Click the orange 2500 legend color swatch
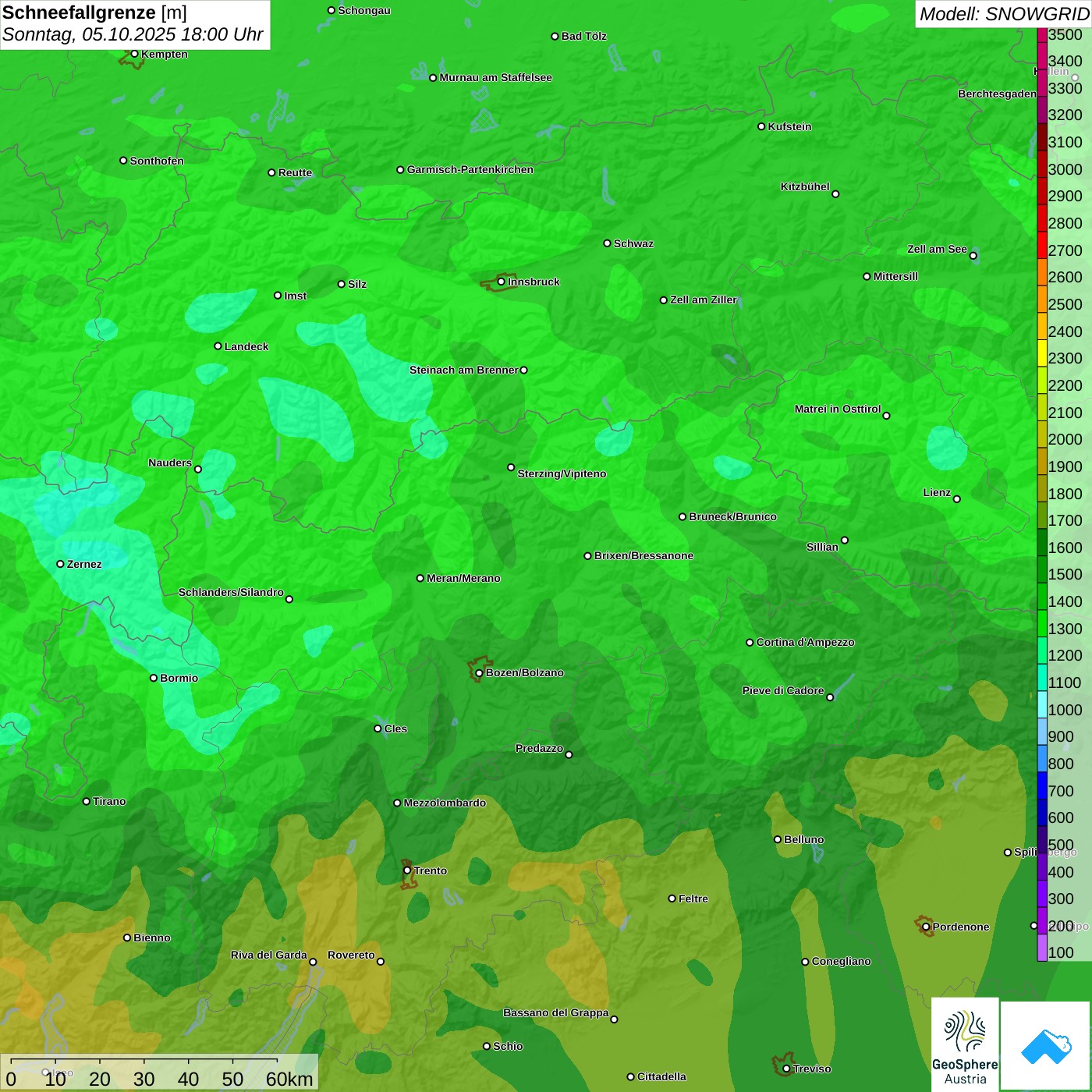Screen dimensions: 1092x1092 pyautogui.click(x=1042, y=299)
